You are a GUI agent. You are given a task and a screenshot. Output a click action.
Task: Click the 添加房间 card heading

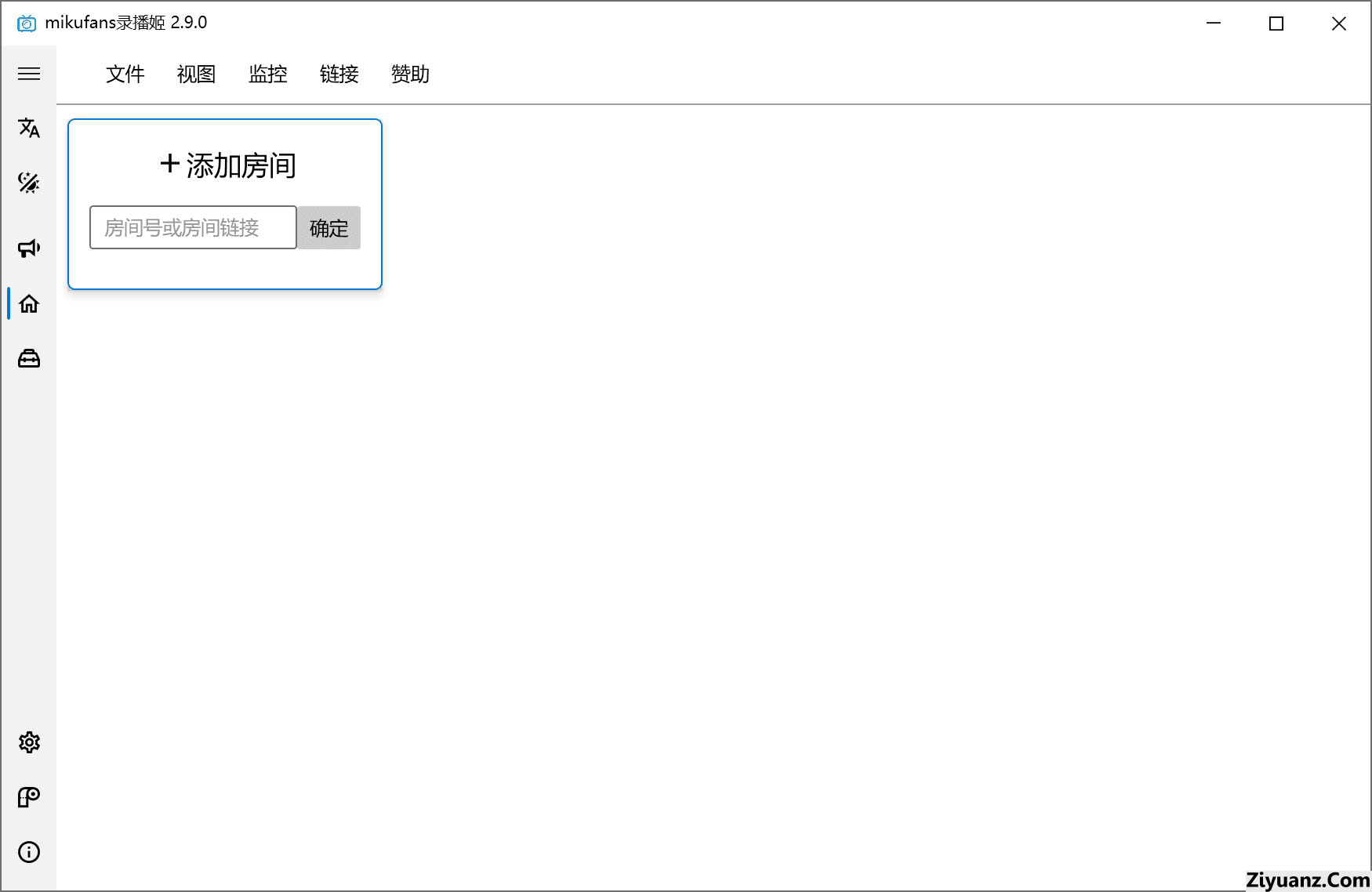click(x=227, y=165)
